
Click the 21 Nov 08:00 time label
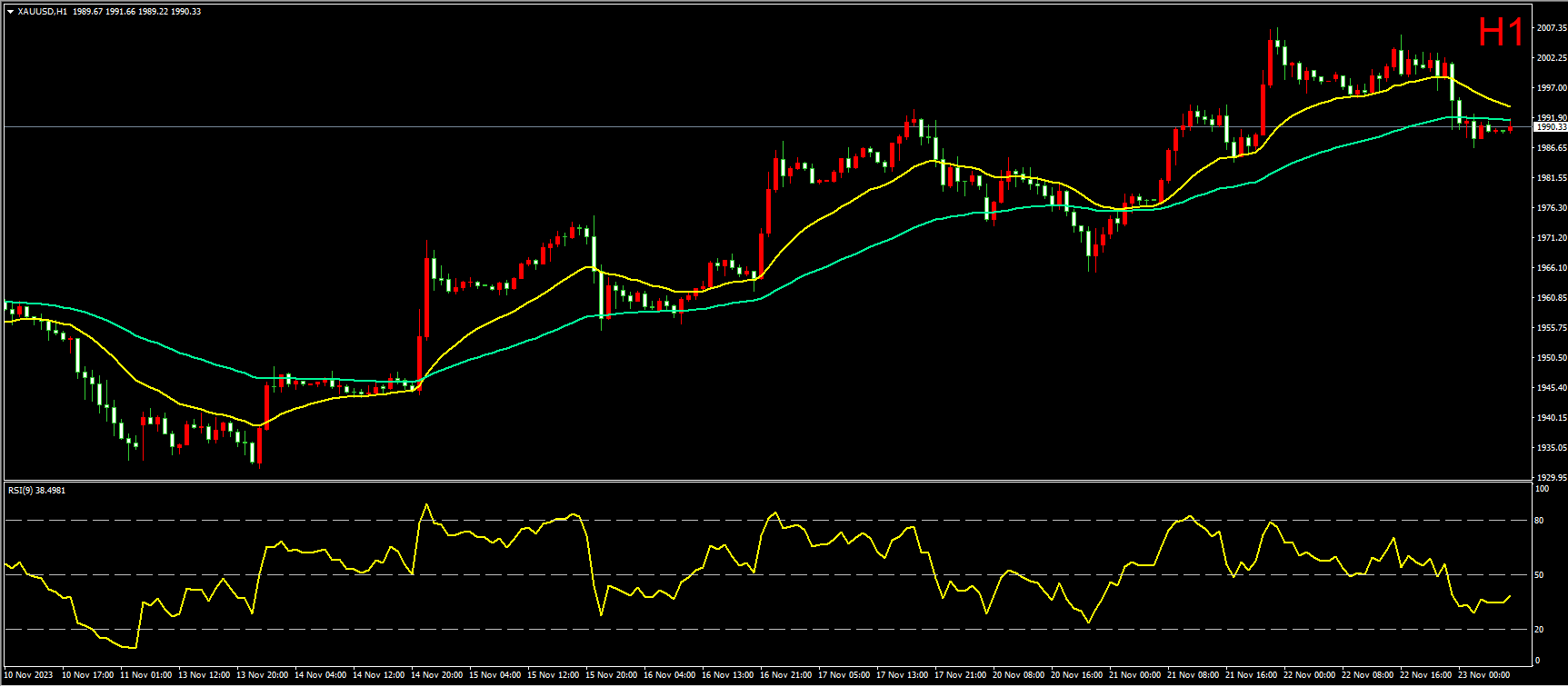pos(1193,675)
